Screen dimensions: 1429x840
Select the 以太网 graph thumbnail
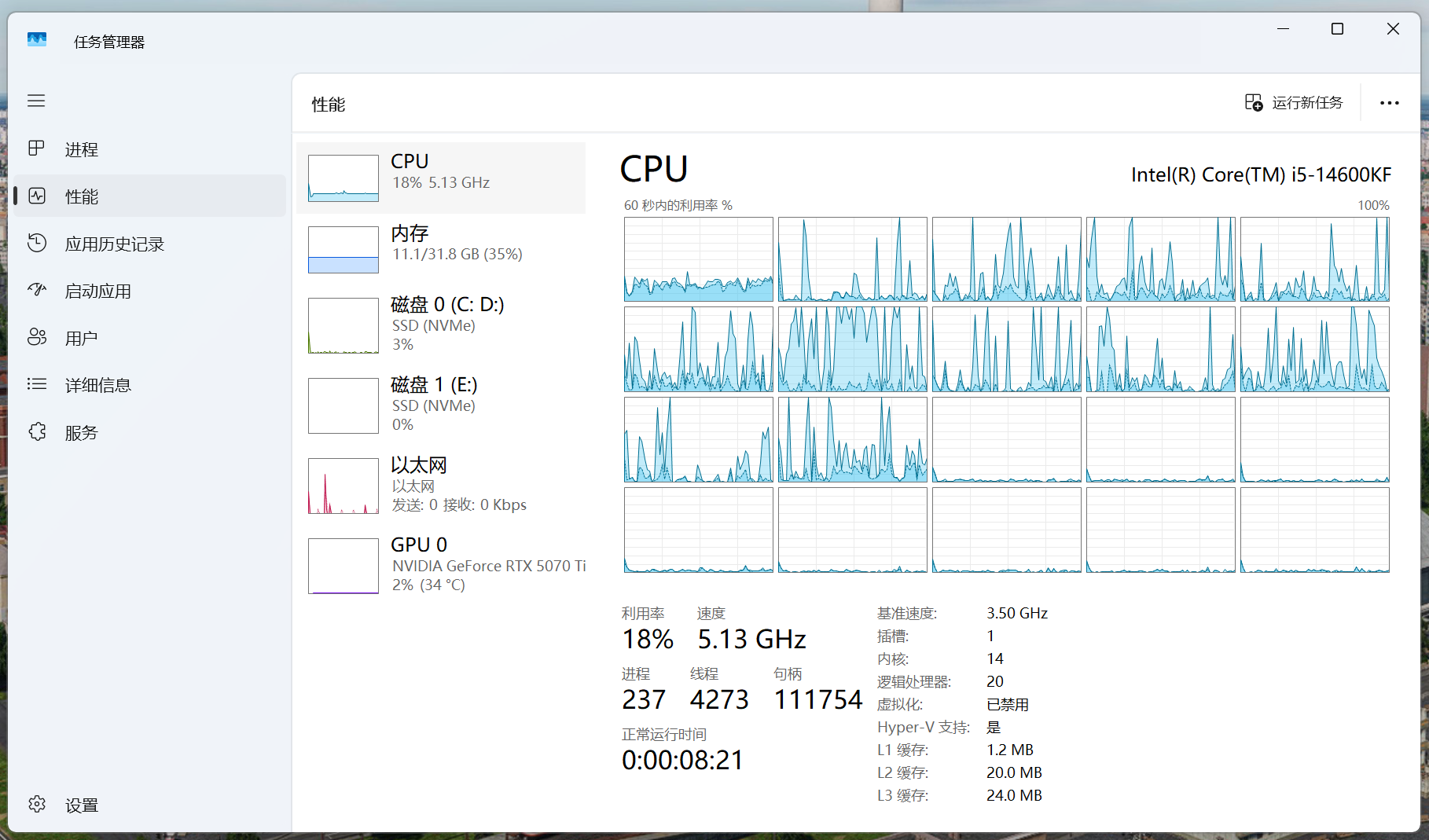coord(343,486)
